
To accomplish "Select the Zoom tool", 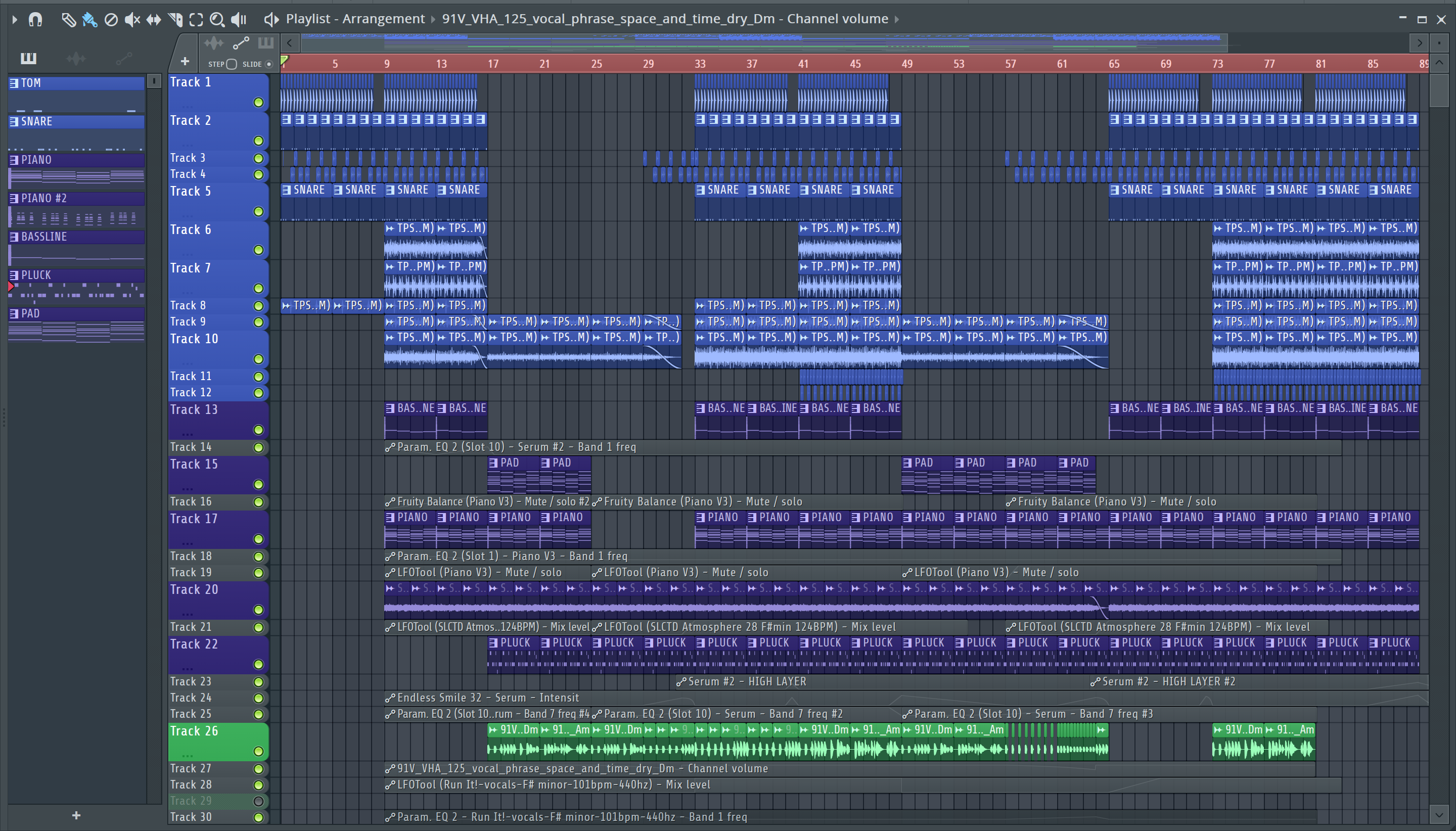I will coord(217,19).
